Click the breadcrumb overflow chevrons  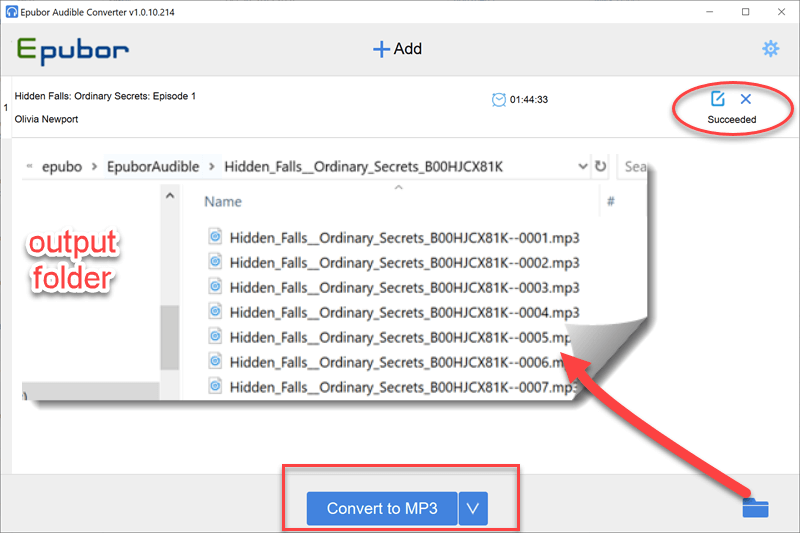30,166
